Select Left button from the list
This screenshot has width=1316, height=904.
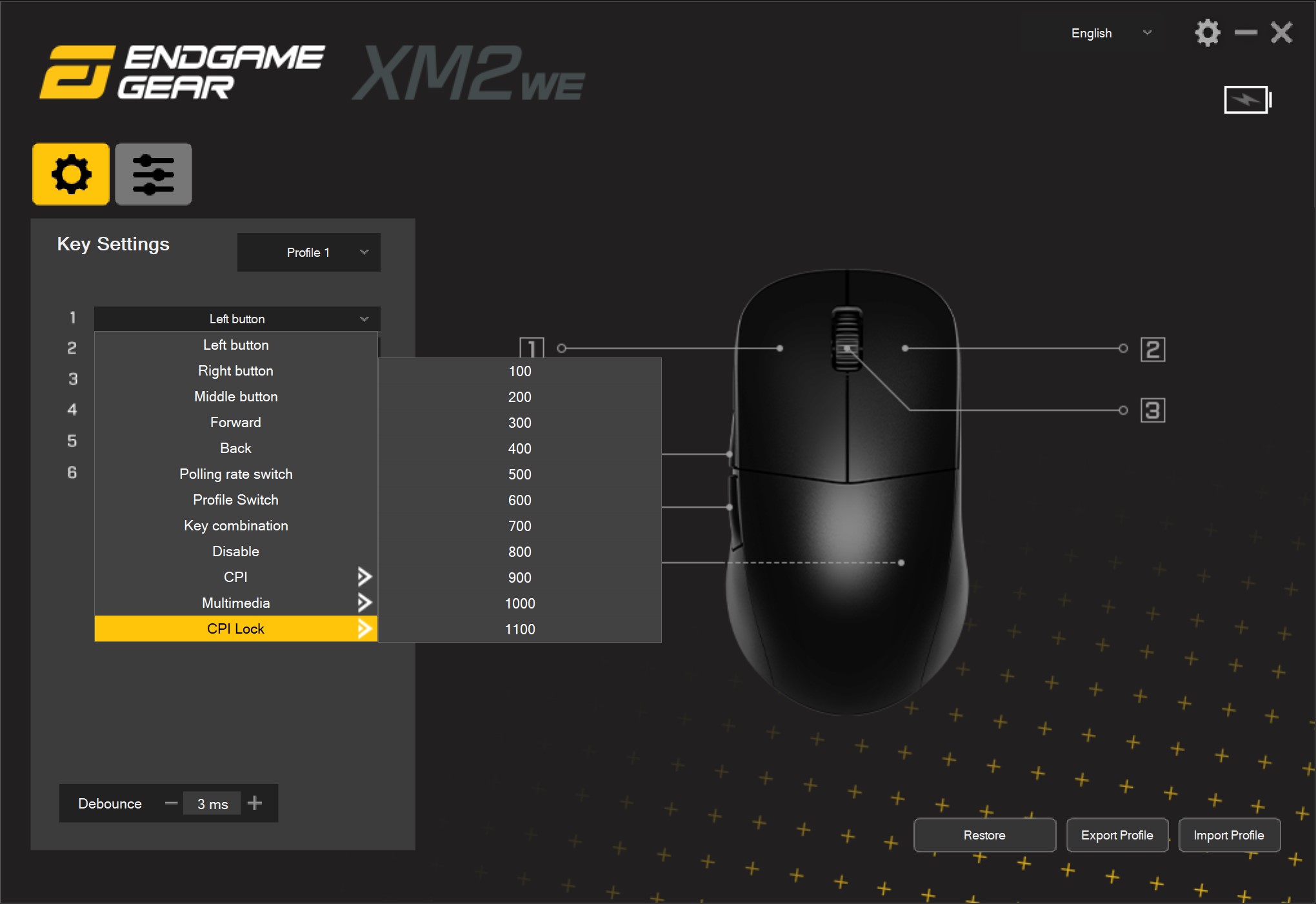coord(236,345)
